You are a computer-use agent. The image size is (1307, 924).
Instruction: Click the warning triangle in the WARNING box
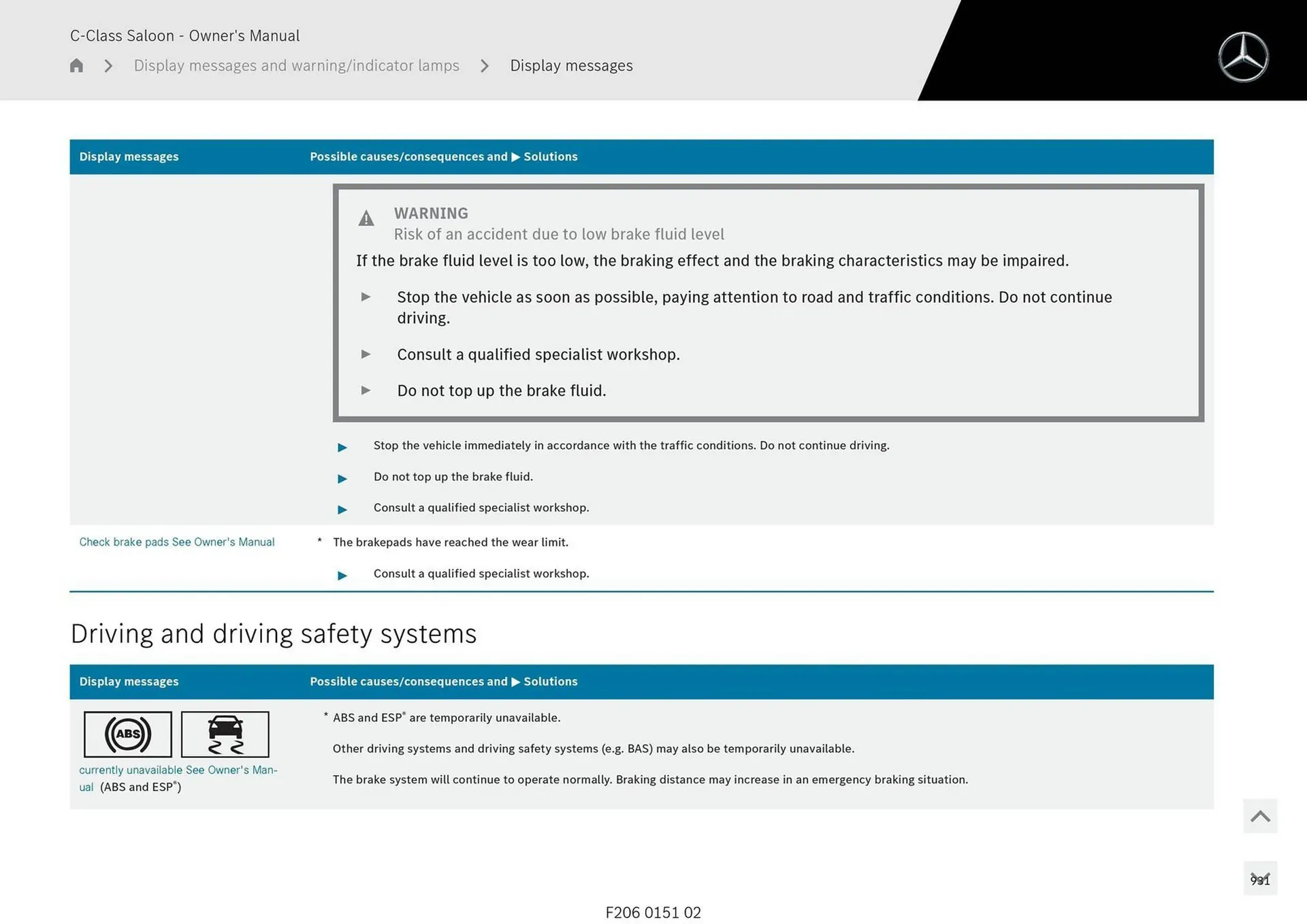pyautogui.click(x=366, y=218)
